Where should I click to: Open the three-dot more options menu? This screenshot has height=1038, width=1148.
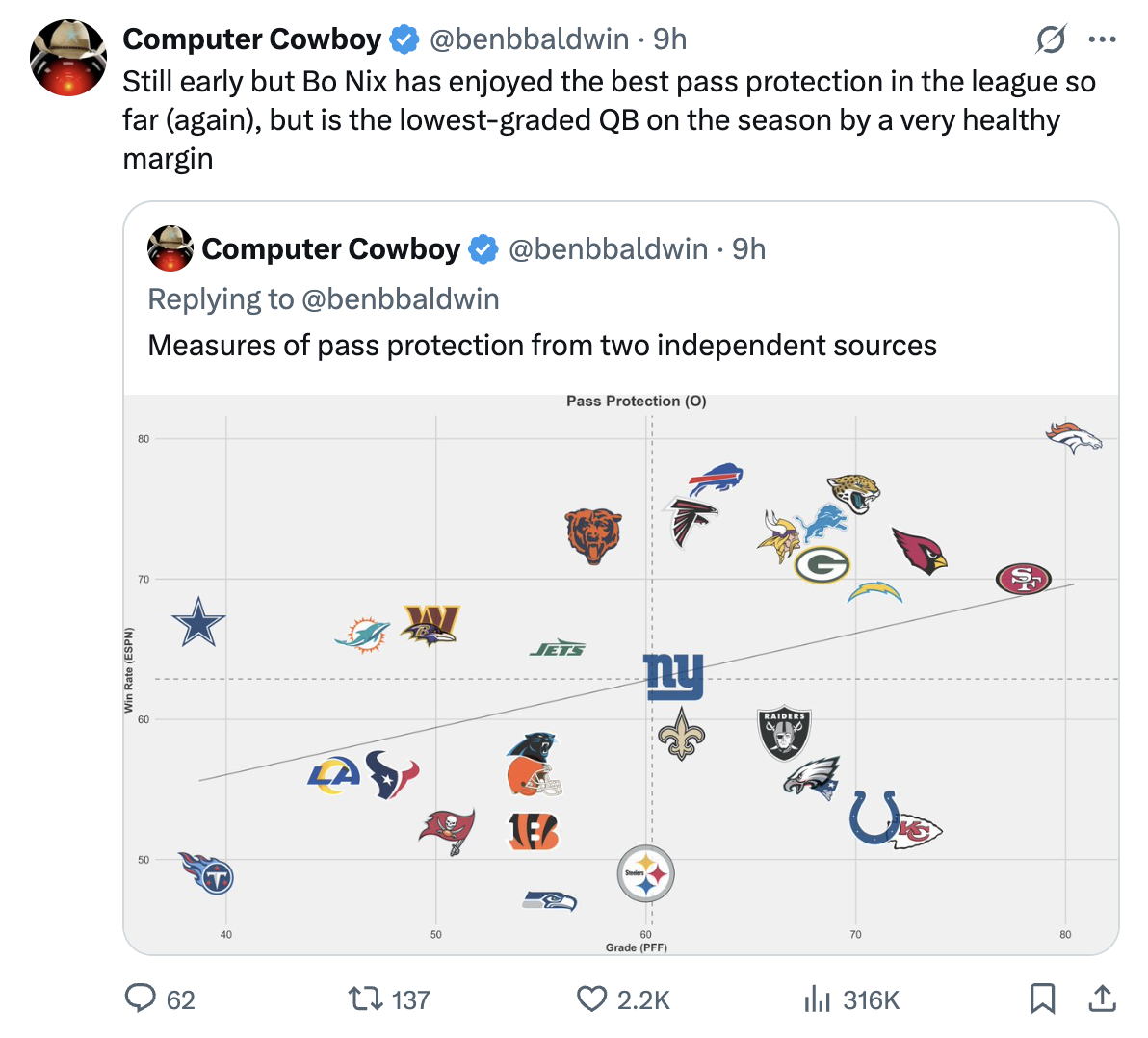[x=1101, y=39]
